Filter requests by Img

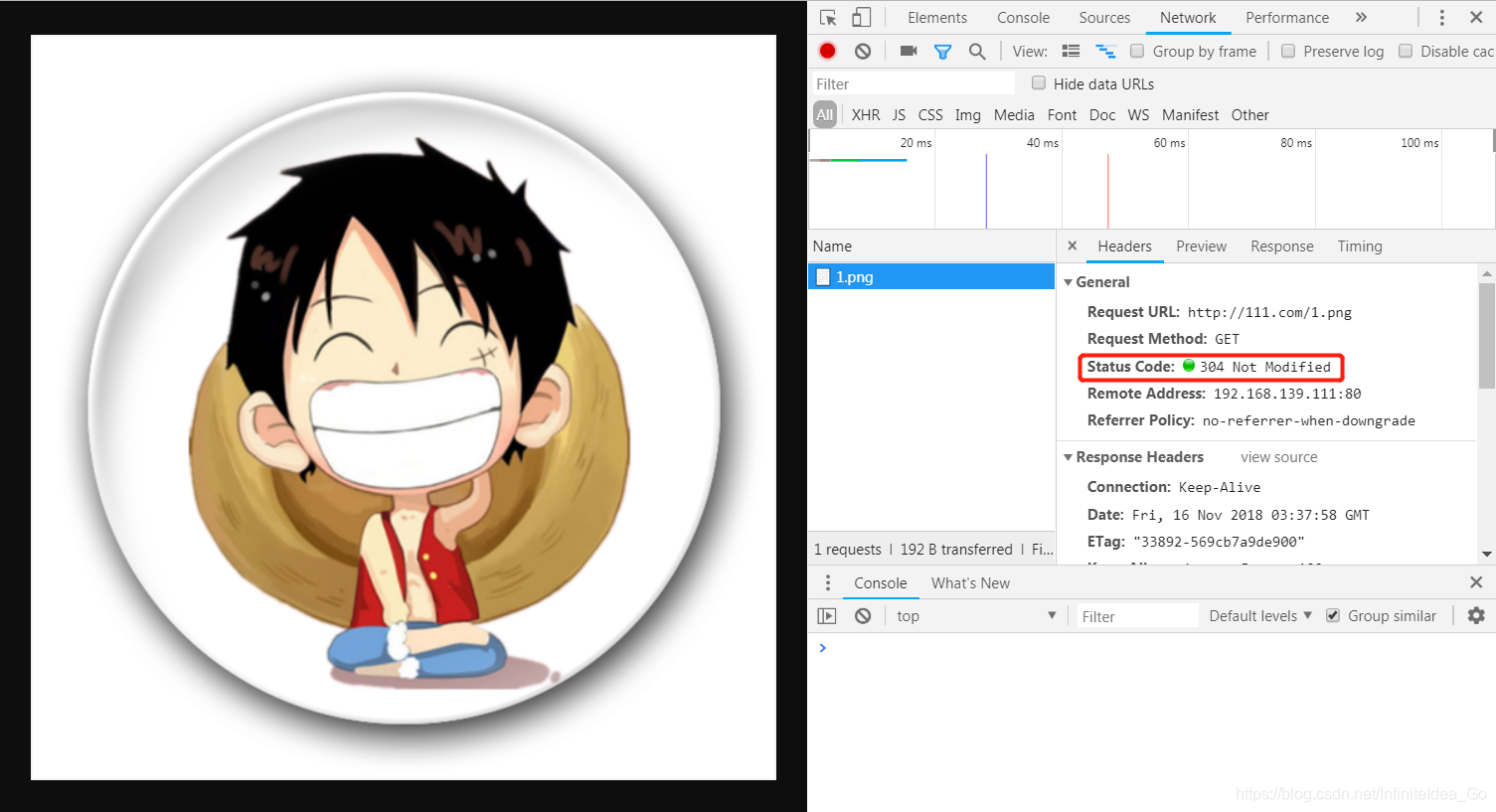pyautogui.click(x=968, y=115)
